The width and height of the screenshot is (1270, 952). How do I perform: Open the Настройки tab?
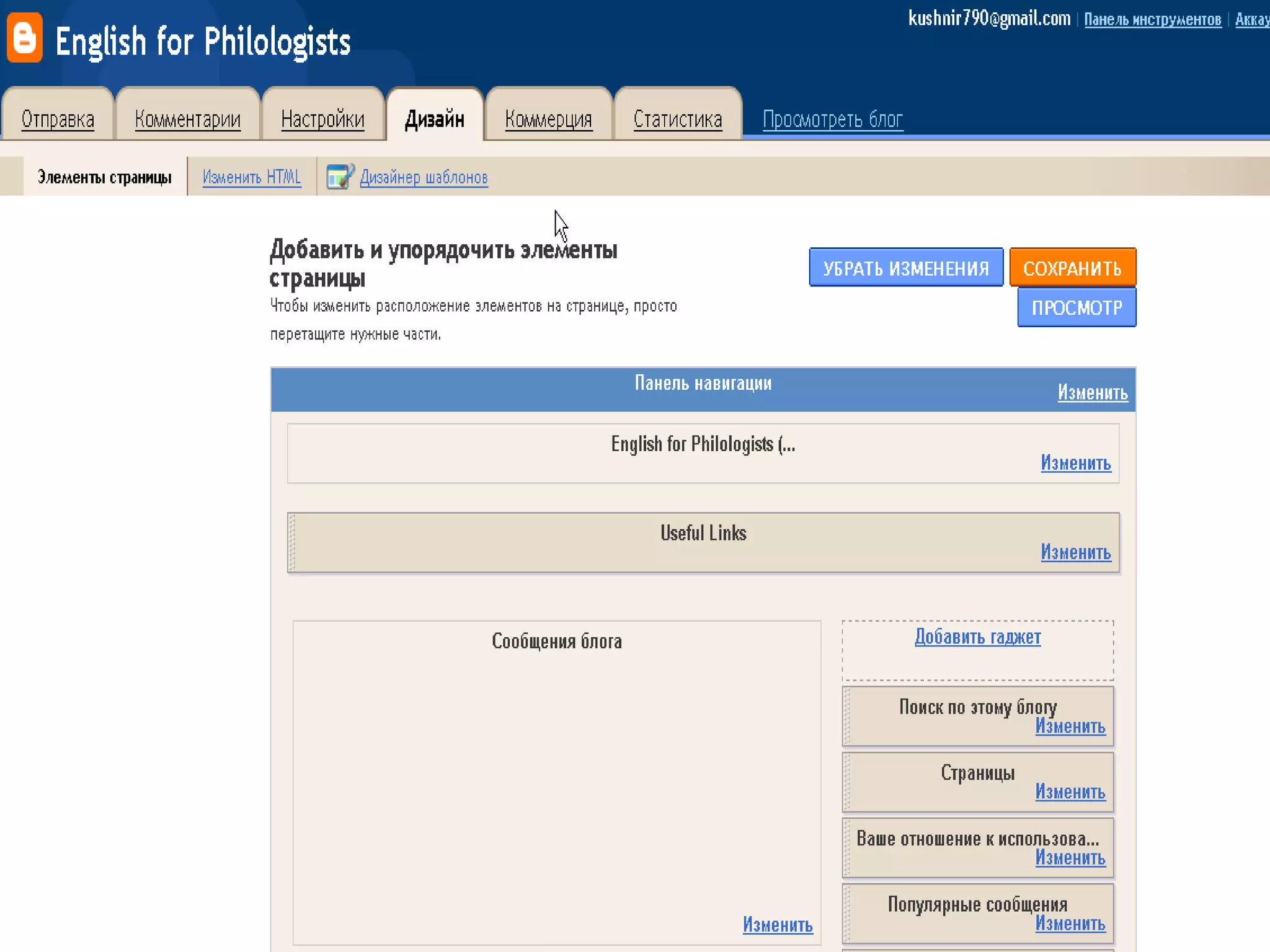pyautogui.click(x=322, y=119)
